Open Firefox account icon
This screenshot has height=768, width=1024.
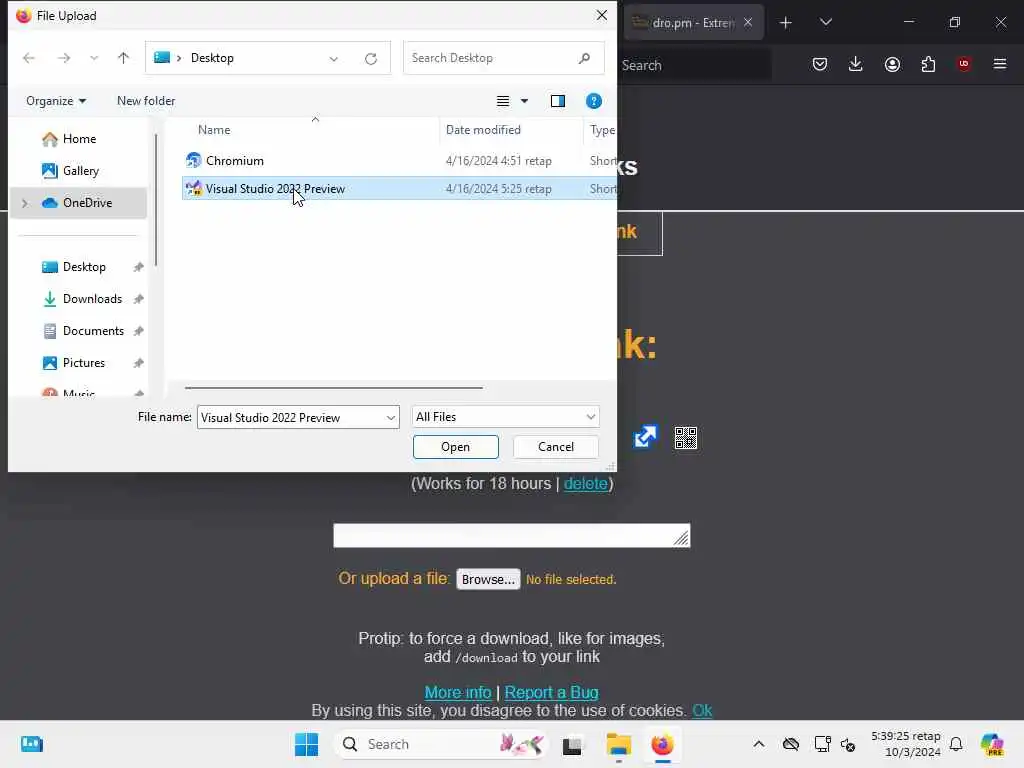coord(892,64)
